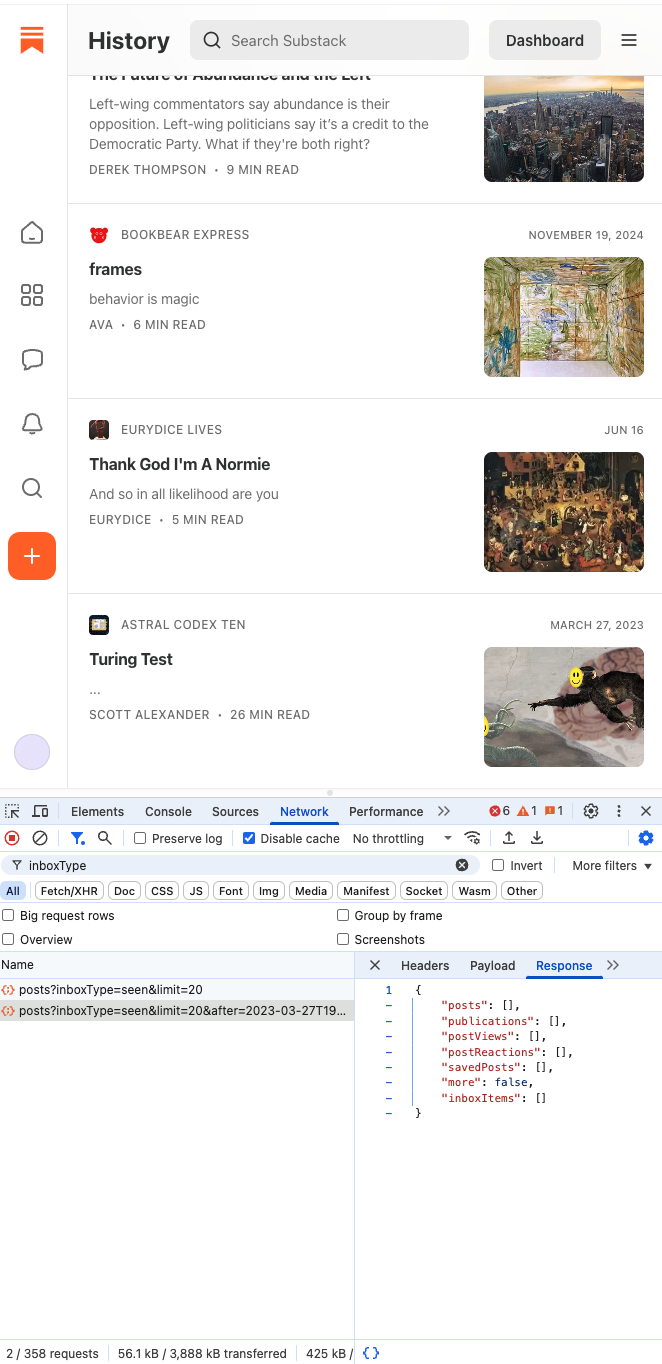Click the BOOKBEAR EXPRESS publication name
This screenshot has width=662, height=1364.
pos(185,235)
